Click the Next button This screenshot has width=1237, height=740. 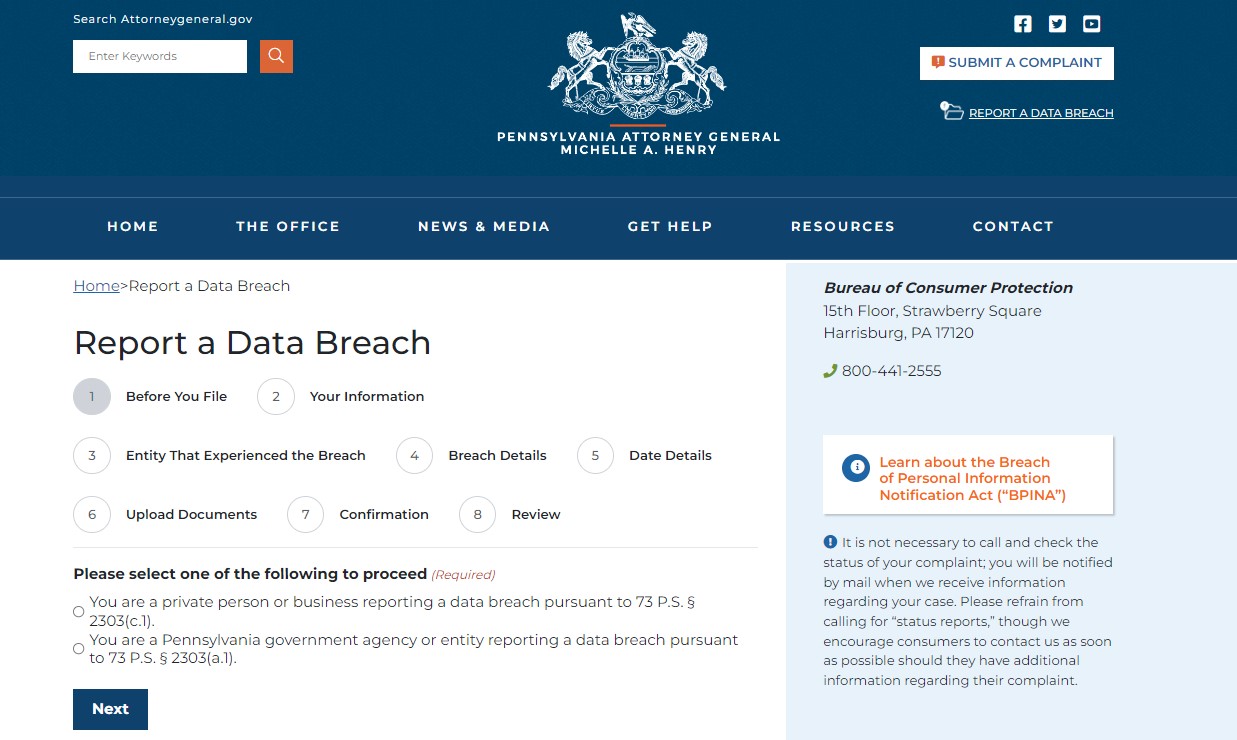[110, 708]
